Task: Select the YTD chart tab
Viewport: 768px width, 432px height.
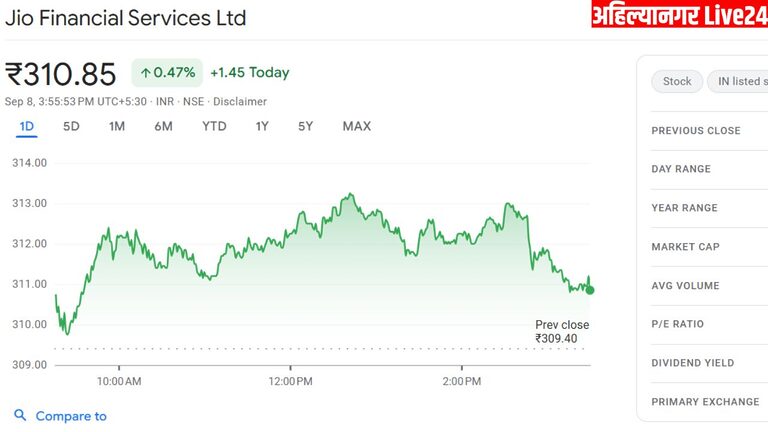Action: point(214,126)
